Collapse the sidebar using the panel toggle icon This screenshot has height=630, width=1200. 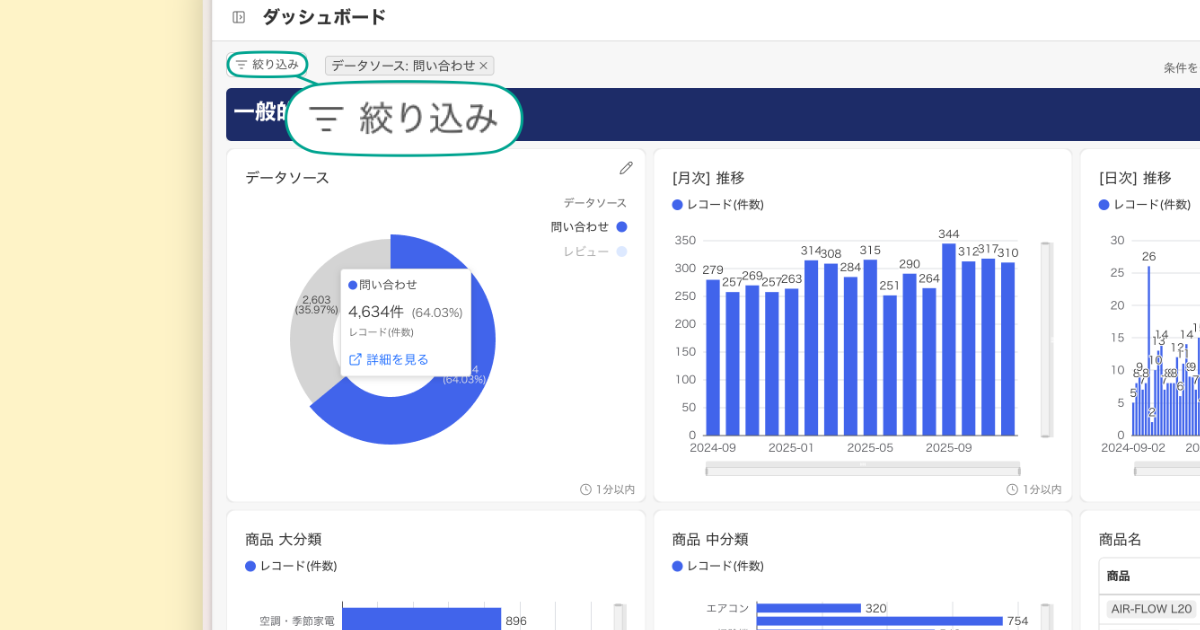click(239, 17)
